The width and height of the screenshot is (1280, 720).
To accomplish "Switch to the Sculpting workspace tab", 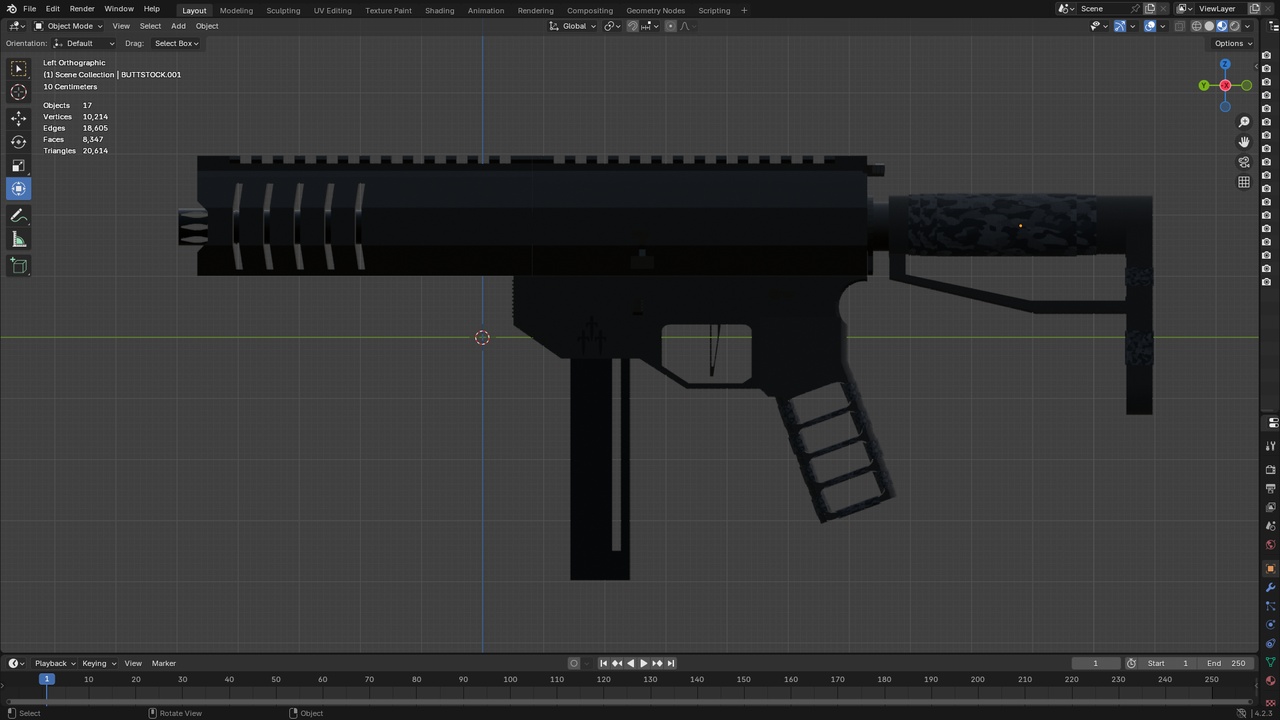I will (283, 10).
